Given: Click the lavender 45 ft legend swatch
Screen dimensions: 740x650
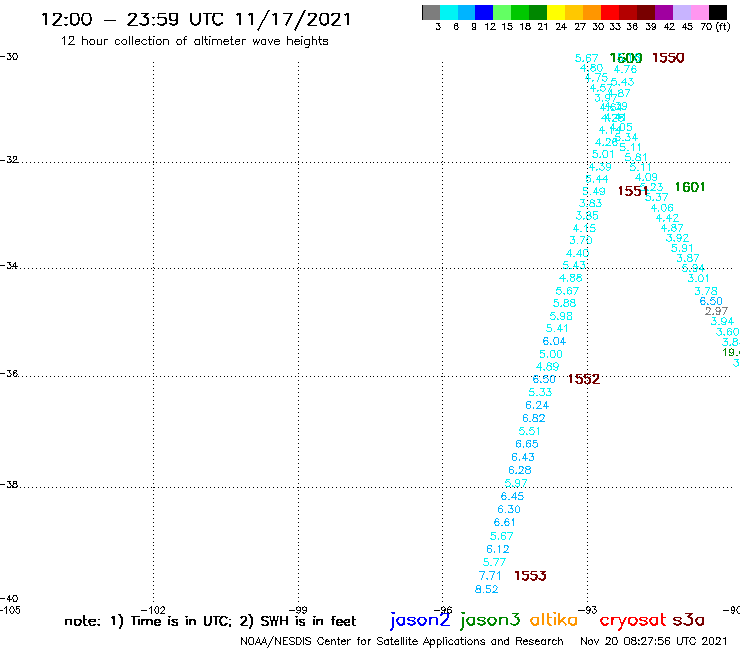Looking at the screenshot, I should tap(682, 12).
